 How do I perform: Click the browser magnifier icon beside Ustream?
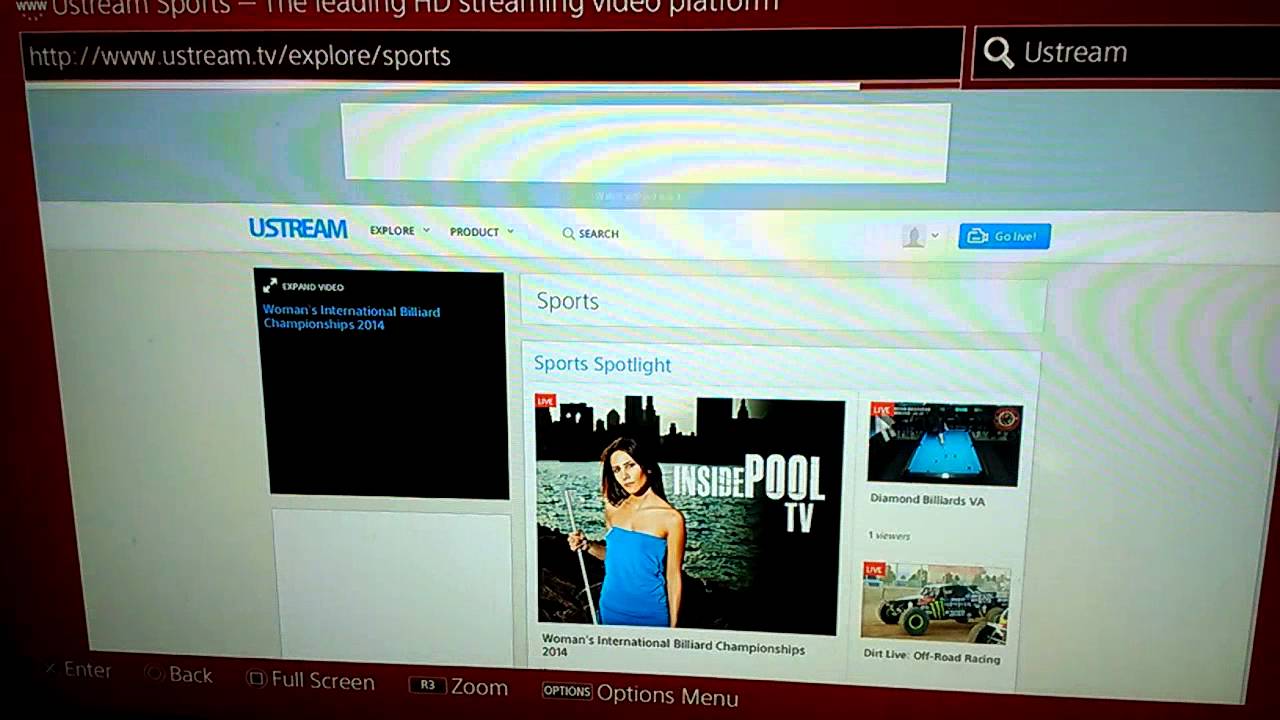point(998,53)
